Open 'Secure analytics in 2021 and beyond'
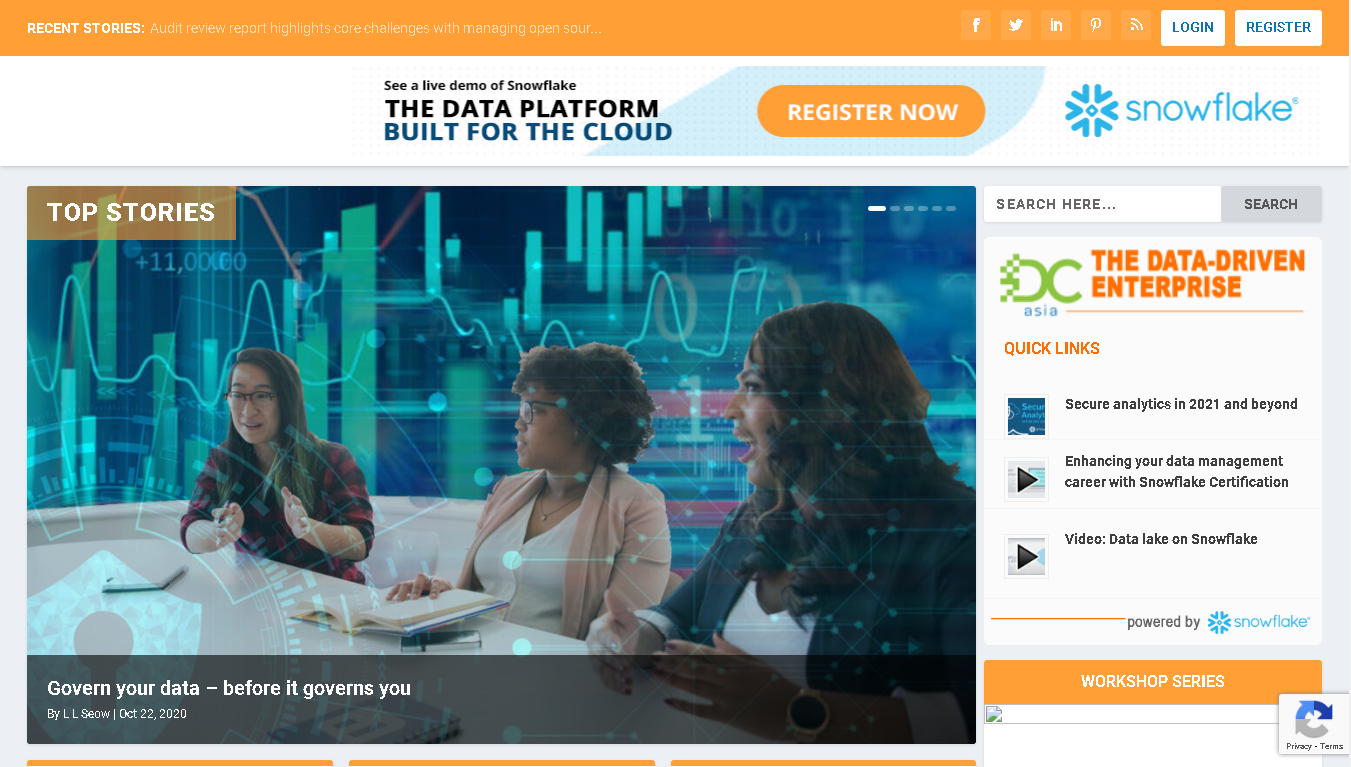The width and height of the screenshot is (1351, 767). coord(1181,404)
